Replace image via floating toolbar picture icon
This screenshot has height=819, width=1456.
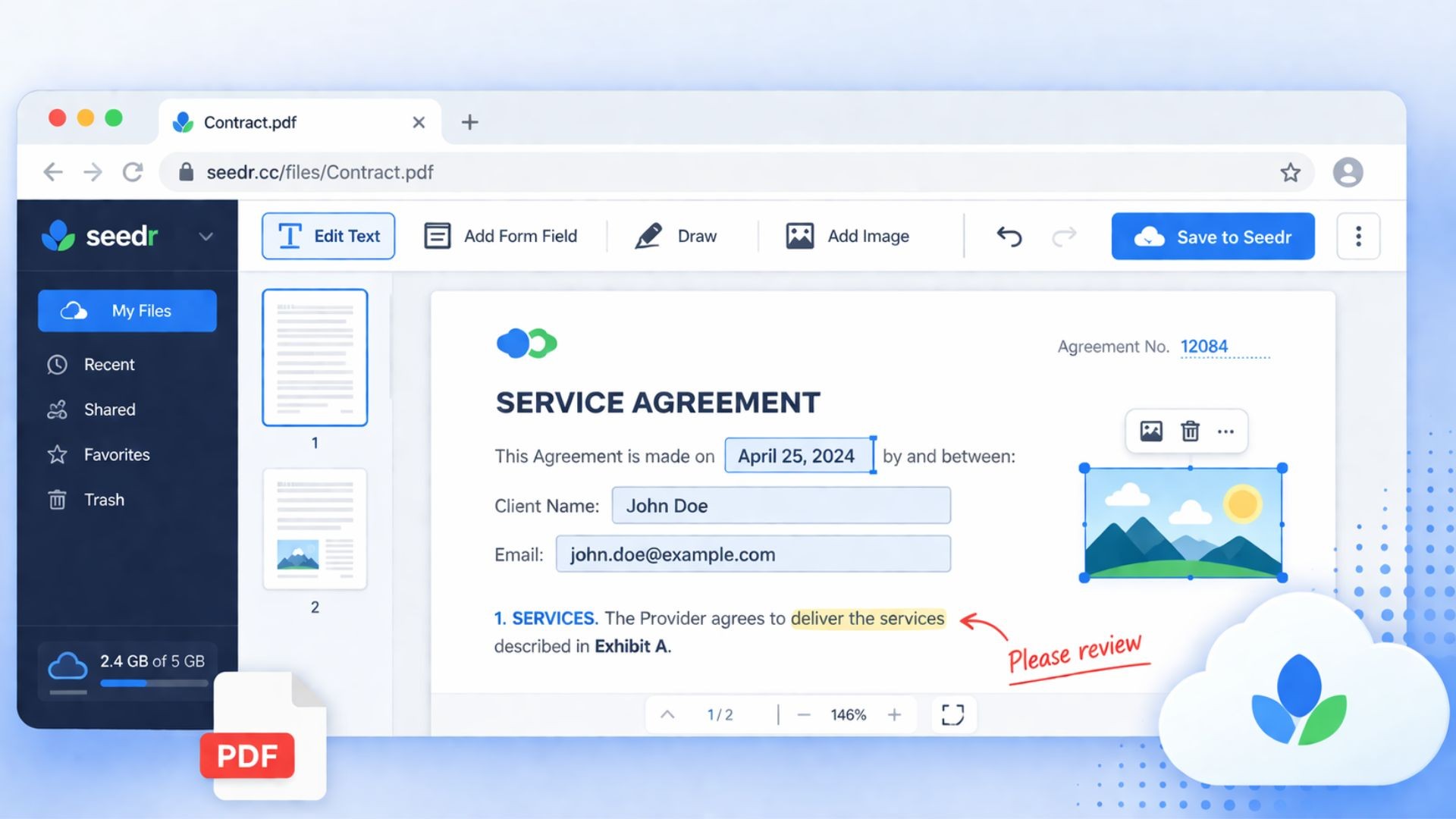tap(1150, 431)
